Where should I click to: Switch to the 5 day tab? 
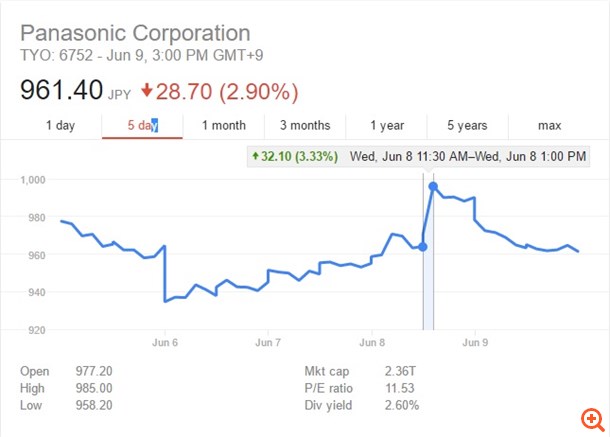142,125
